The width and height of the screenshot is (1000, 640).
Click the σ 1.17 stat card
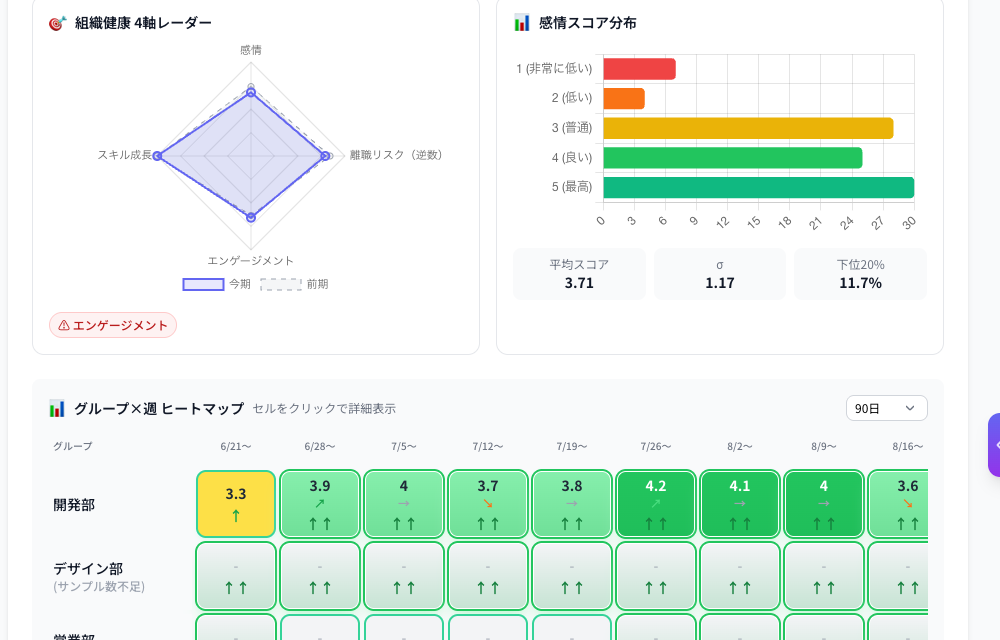coord(719,274)
